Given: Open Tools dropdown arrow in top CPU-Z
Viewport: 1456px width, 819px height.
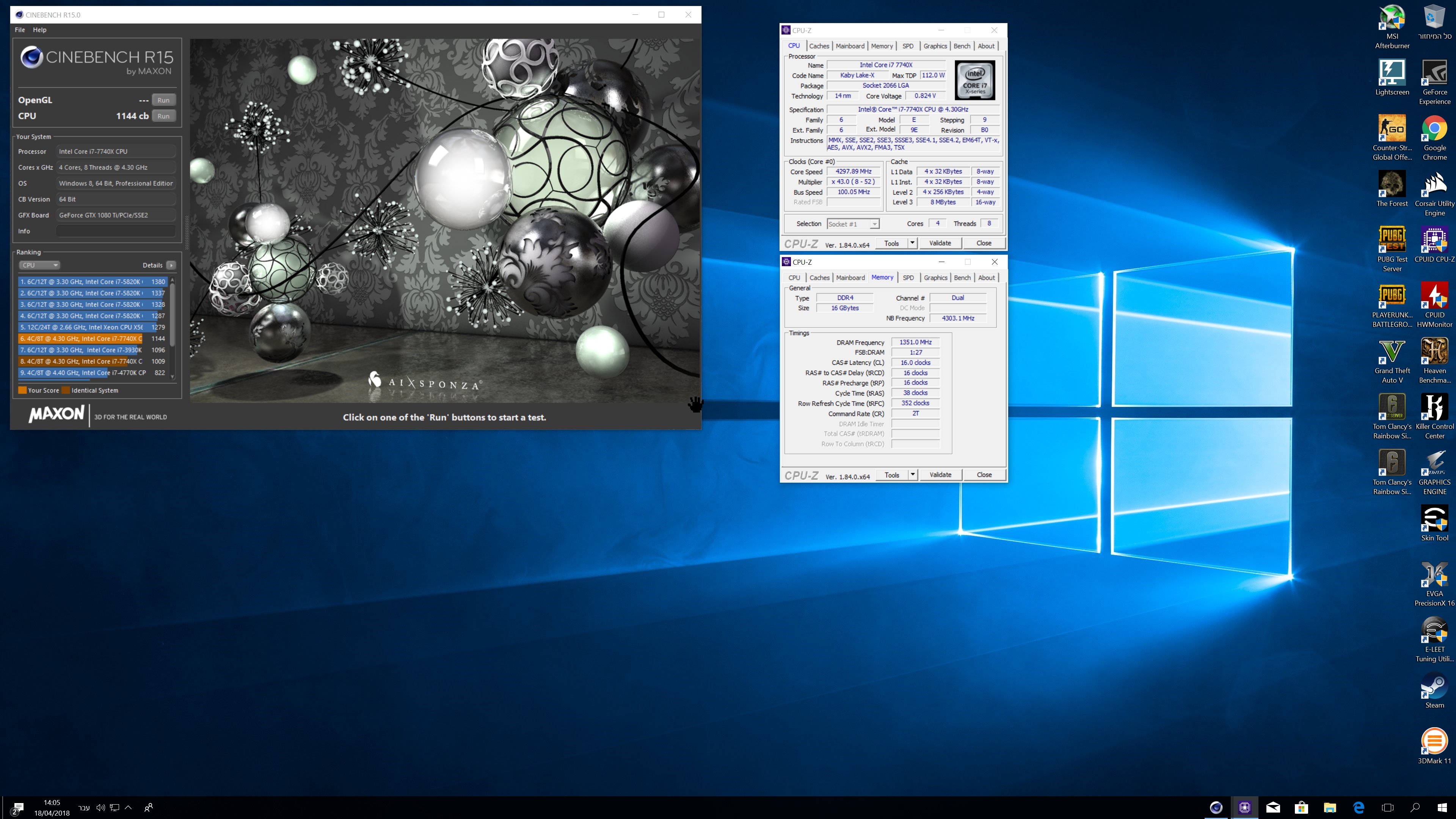Looking at the screenshot, I should 912,243.
